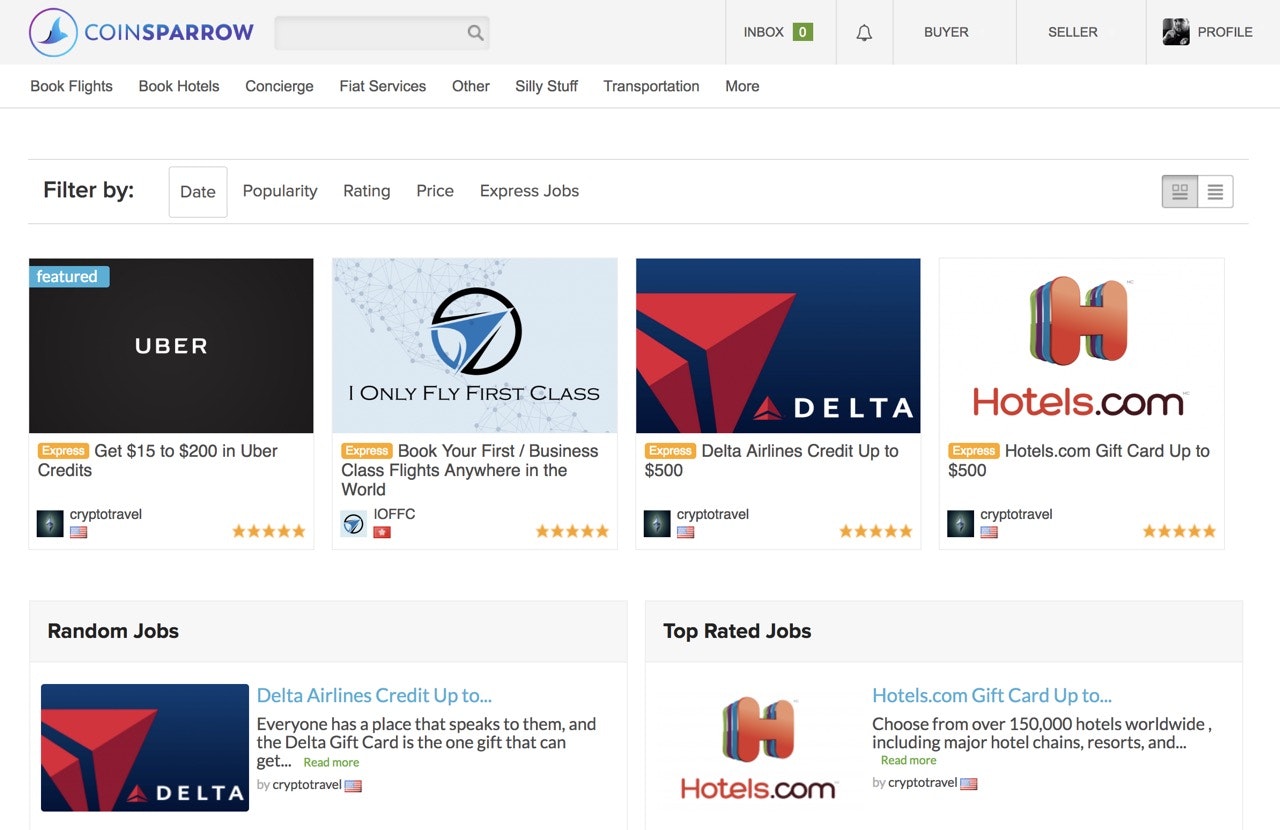Viewport: 1280px width, 830px height.
Task: Open Uber featured listing image
Action: coord(171,346)
